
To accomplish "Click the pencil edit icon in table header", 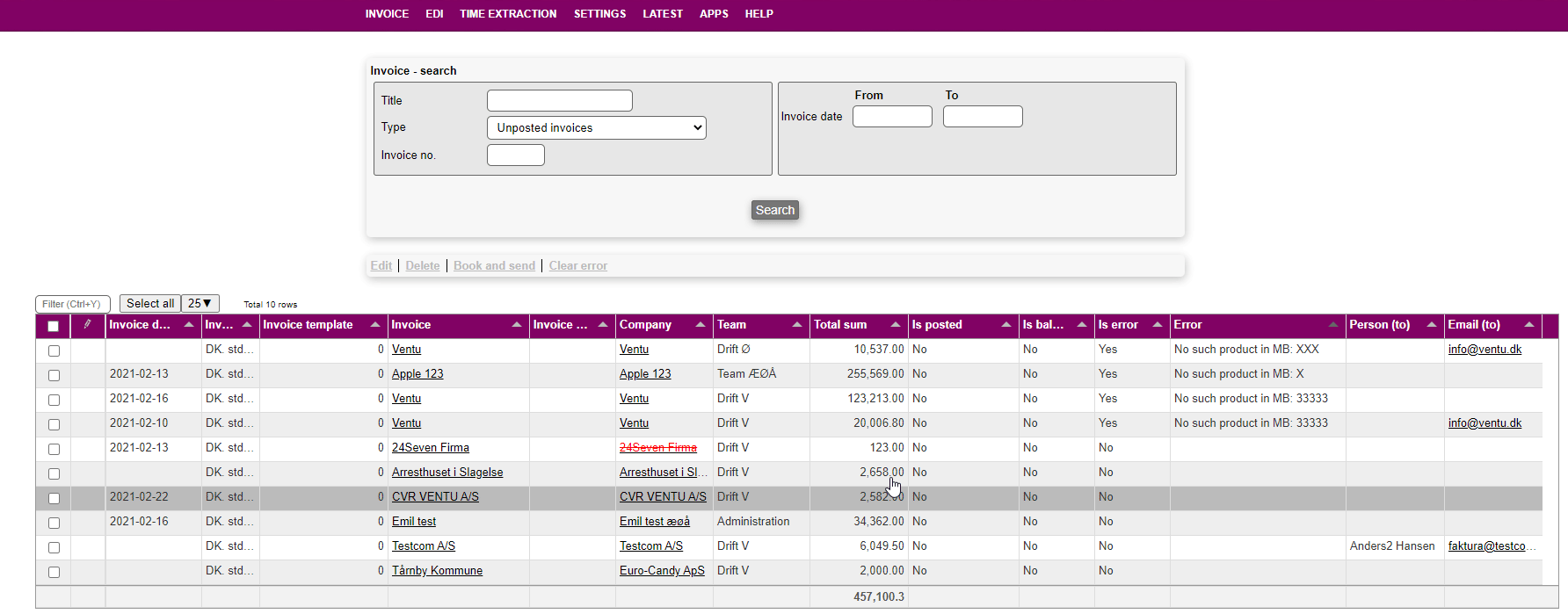I will point(87,325).
